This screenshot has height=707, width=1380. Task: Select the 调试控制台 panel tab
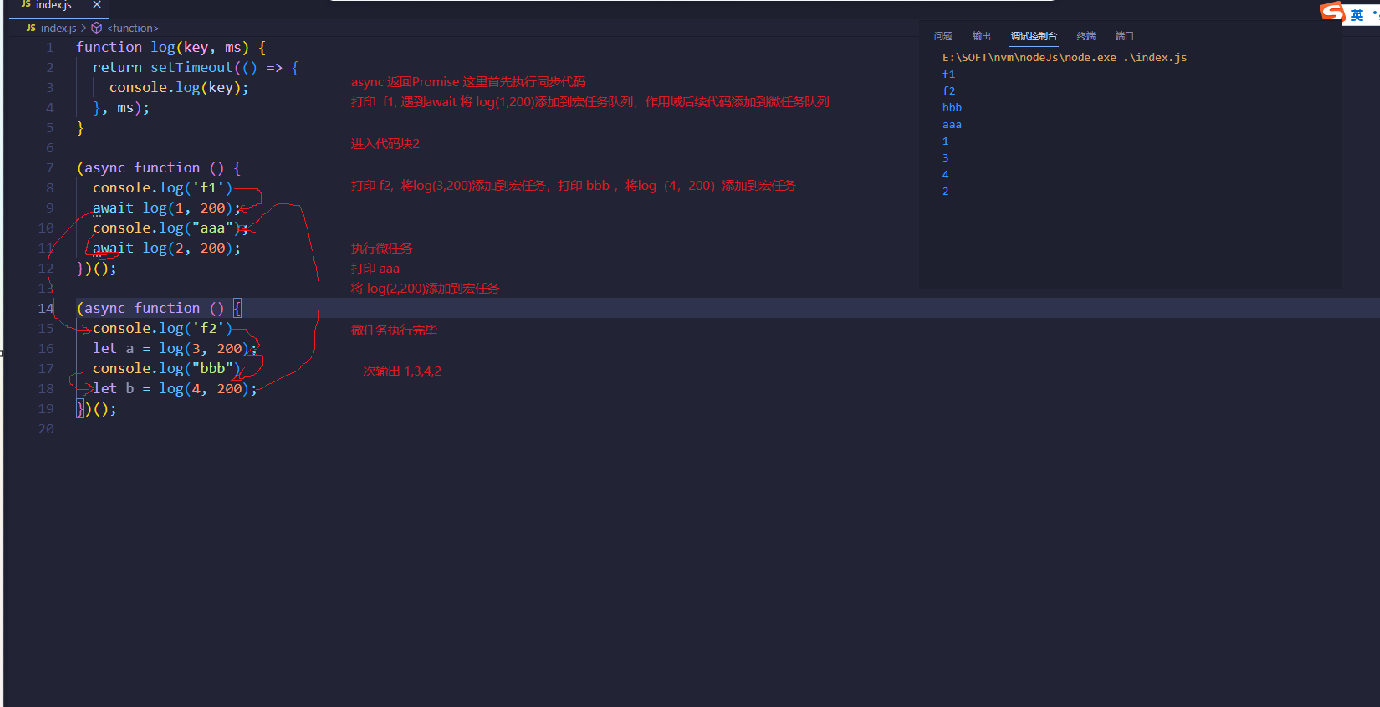tap(1033, 36)
